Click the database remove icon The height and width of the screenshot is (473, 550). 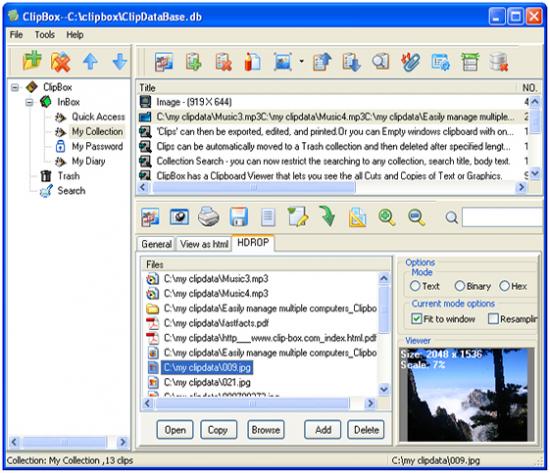pos(499,62)
